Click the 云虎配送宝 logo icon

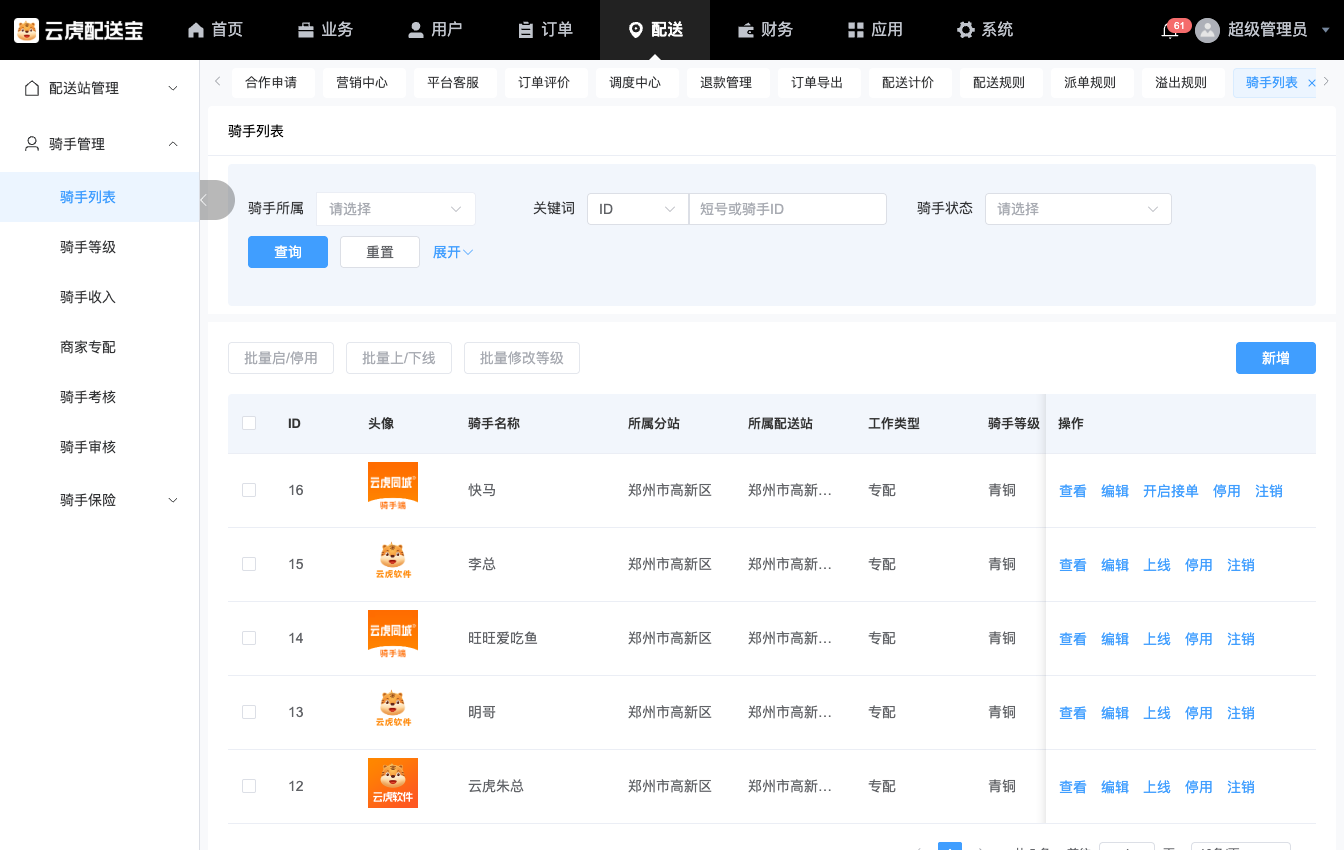coord(26,30)
